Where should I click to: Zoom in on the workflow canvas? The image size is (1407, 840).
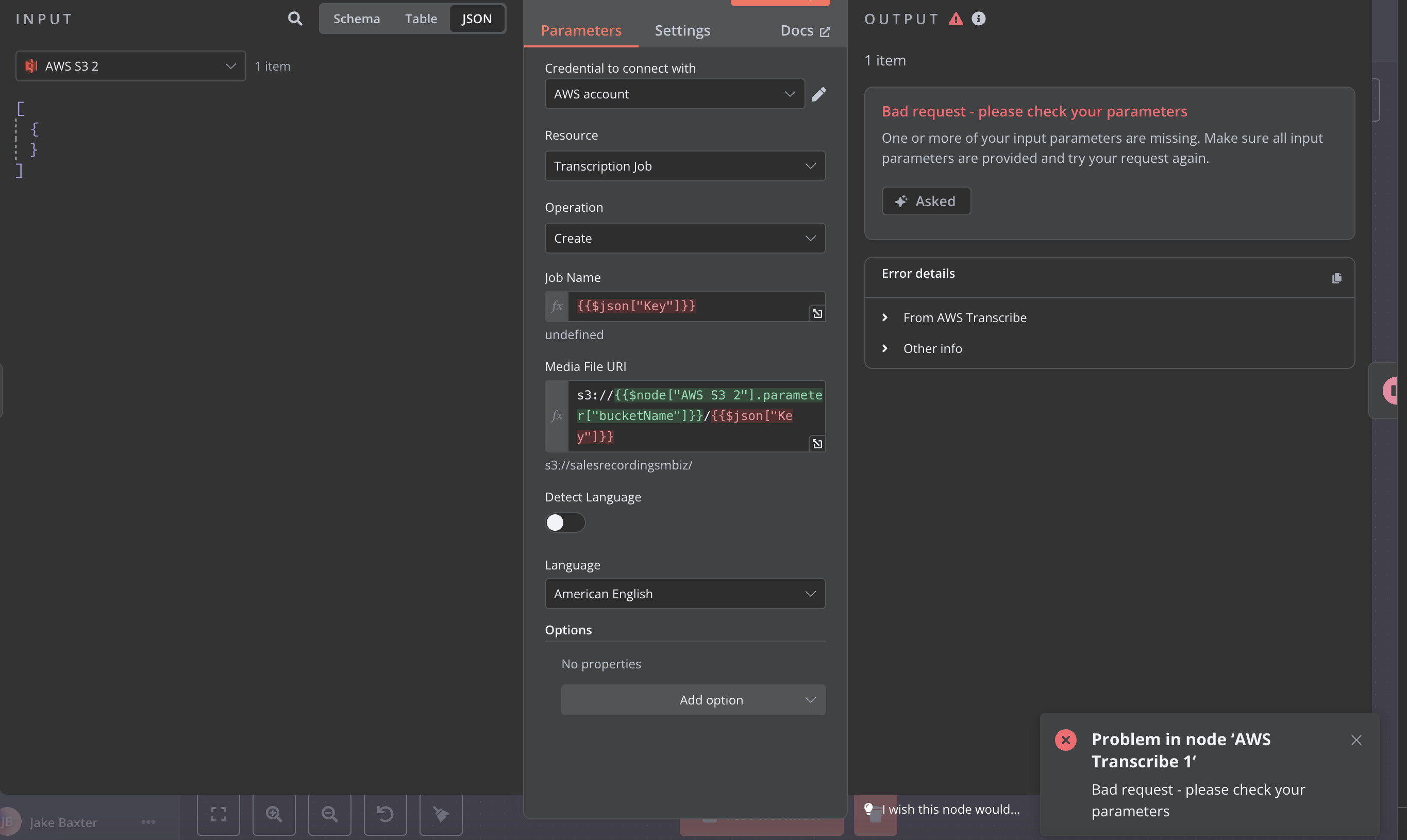[274, 814]
